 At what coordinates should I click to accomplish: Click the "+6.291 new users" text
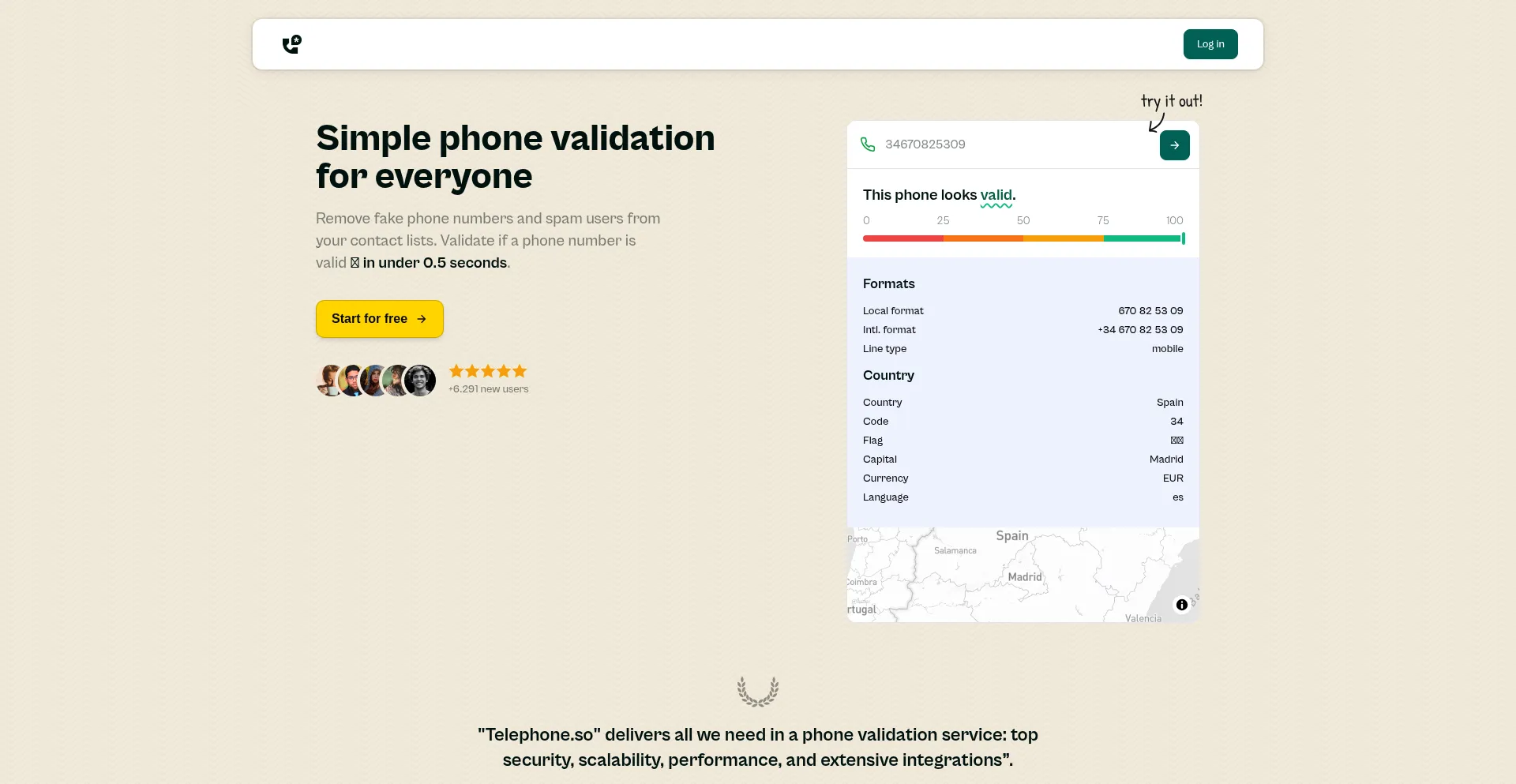(489, 389)
